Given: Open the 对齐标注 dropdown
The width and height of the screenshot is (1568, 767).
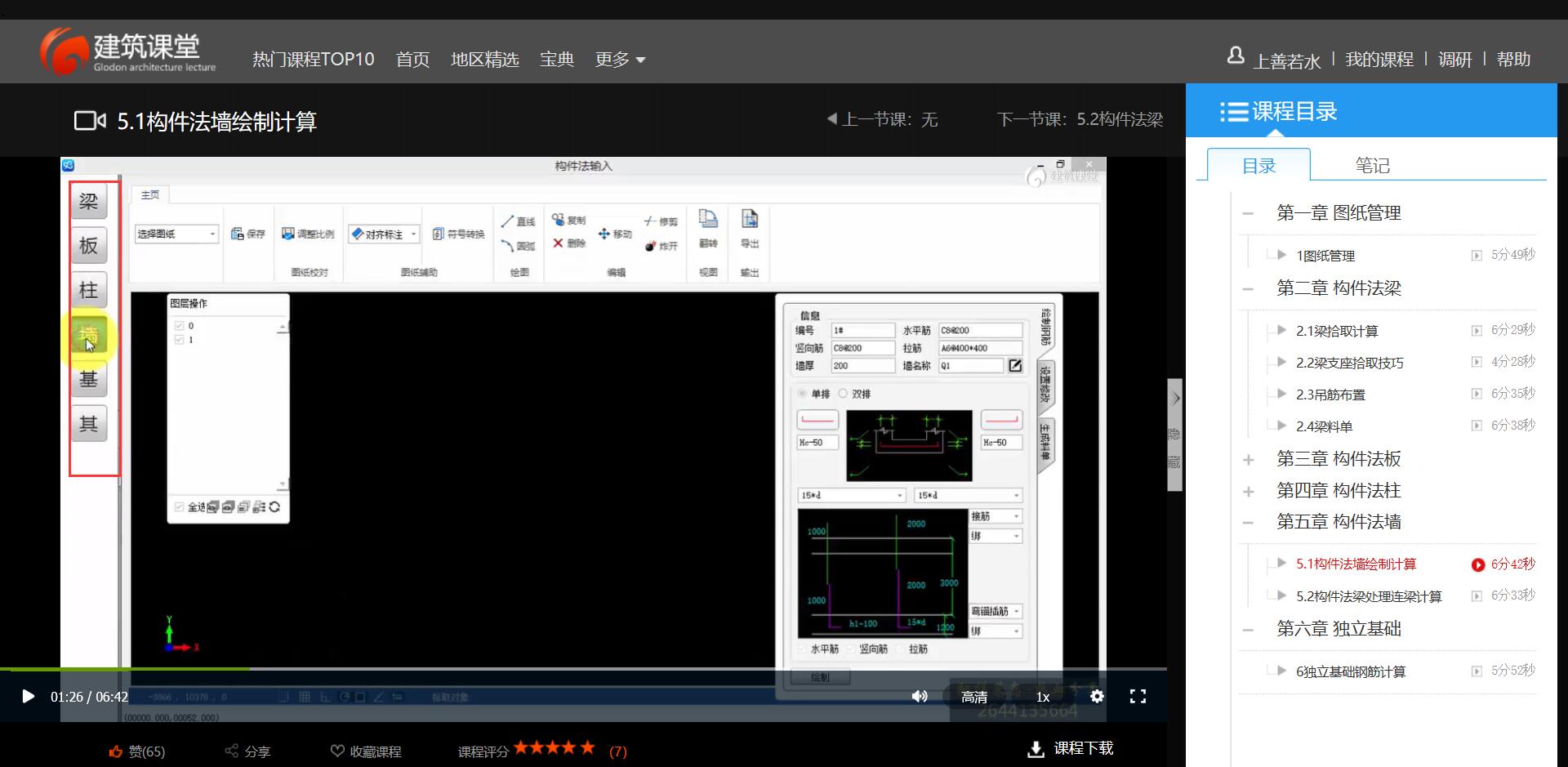Looking at the screenshot, I should [x=384, y=234].
